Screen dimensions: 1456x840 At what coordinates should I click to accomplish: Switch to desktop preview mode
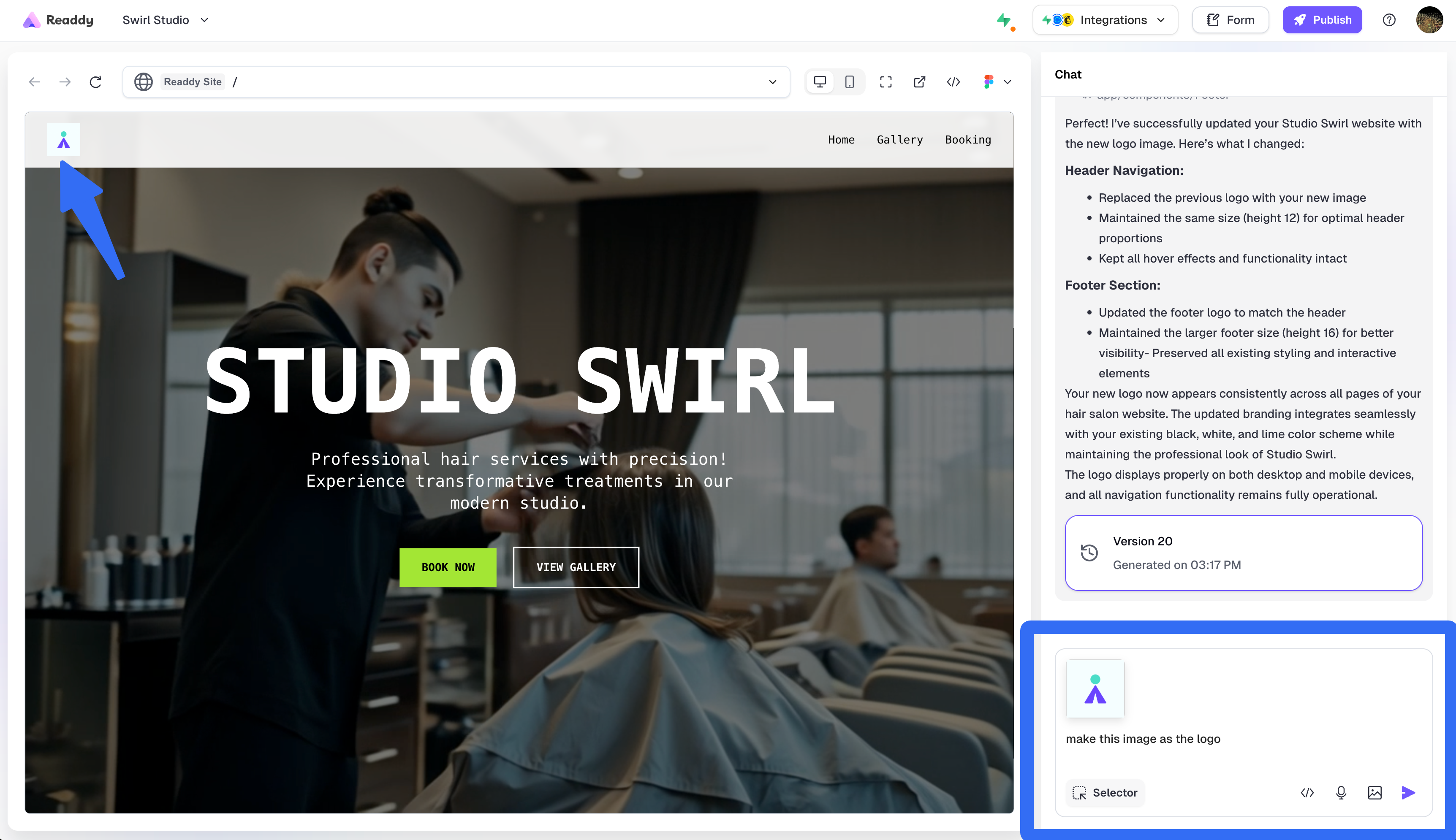820,82
